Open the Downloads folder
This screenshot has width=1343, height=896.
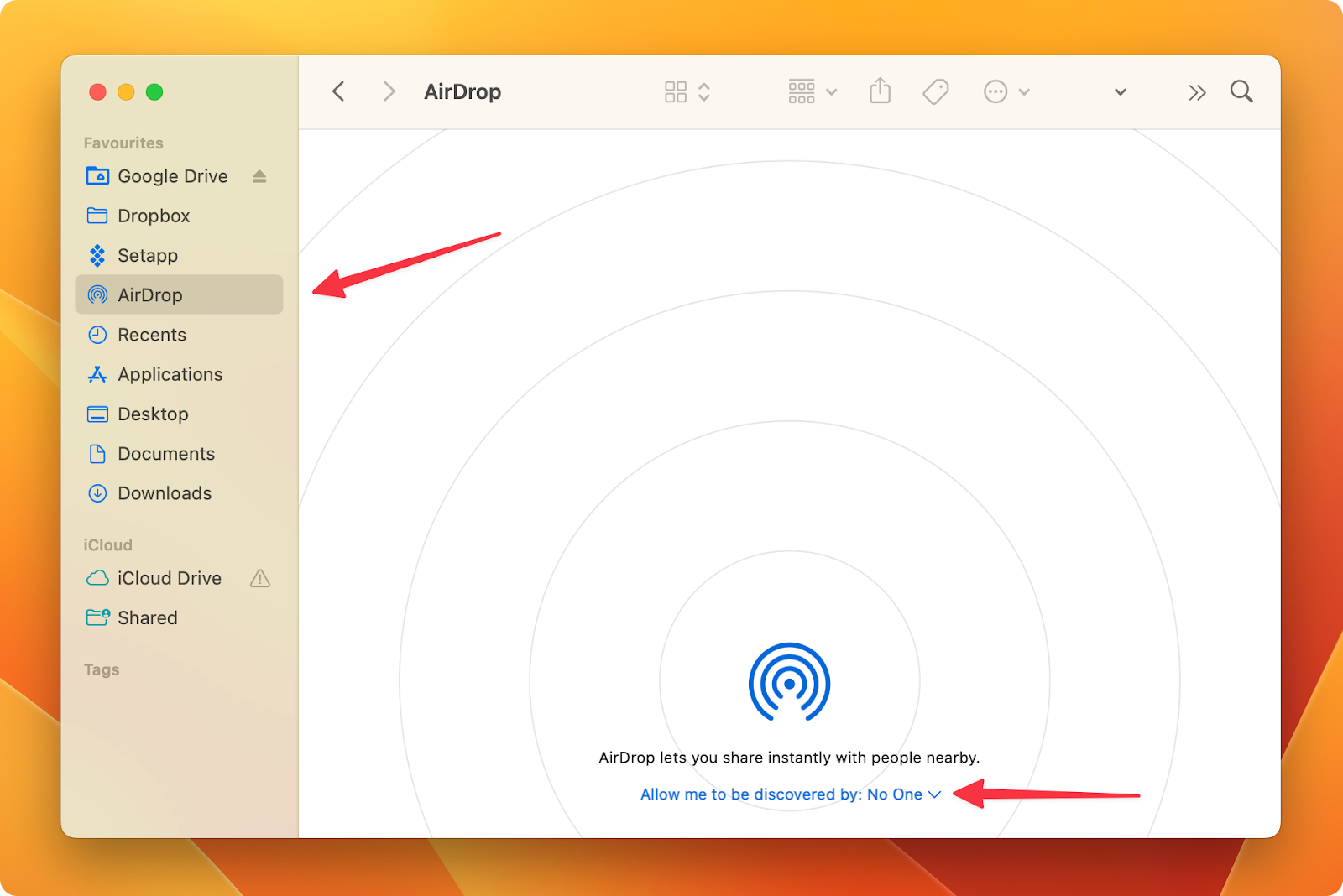pyautogui.click(x=165, y=493)
